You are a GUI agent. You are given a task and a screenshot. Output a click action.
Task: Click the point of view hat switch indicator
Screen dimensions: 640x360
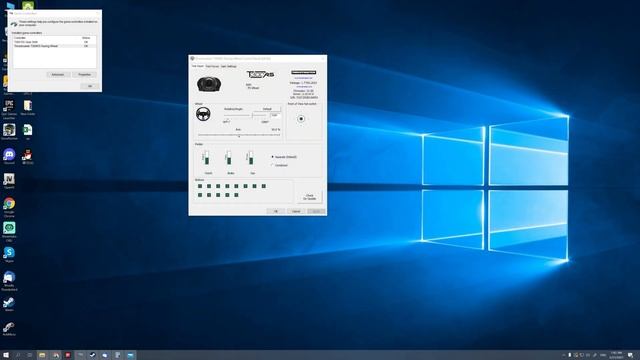pyautogui.click(x=301, y=119)
